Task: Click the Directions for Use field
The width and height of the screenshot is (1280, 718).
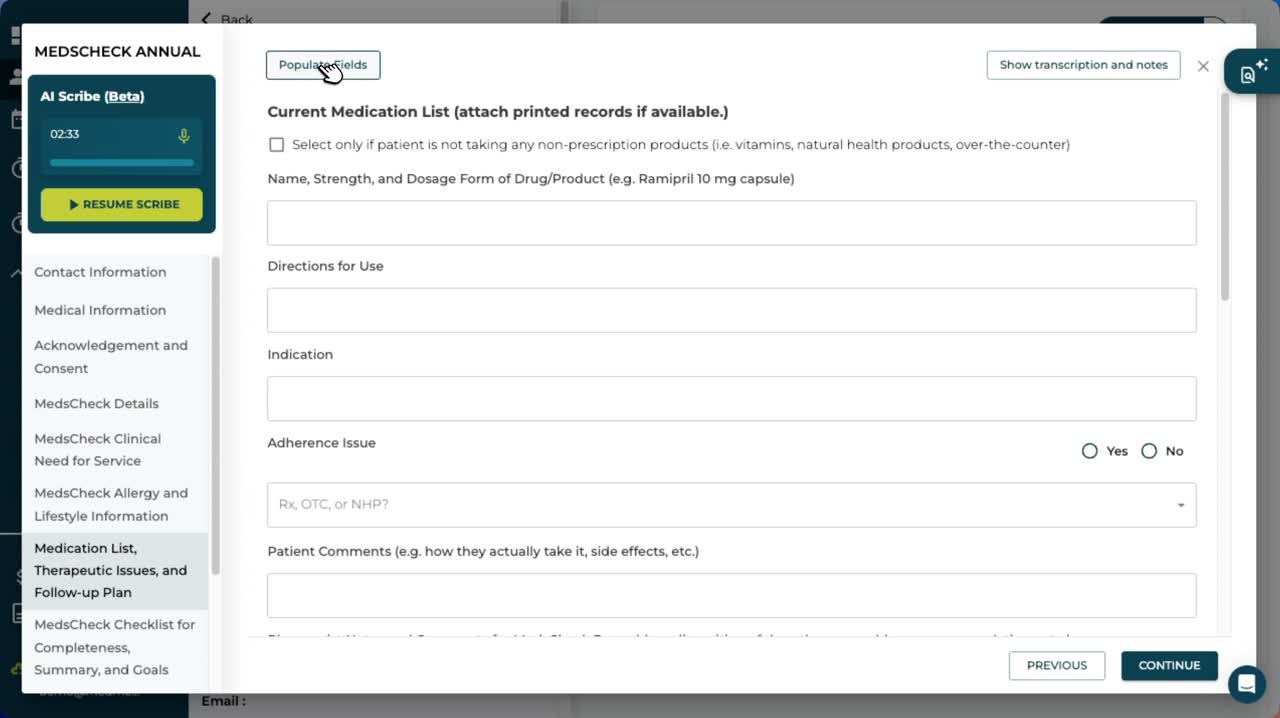Action: pyautogui.click(x=731, y=311)
